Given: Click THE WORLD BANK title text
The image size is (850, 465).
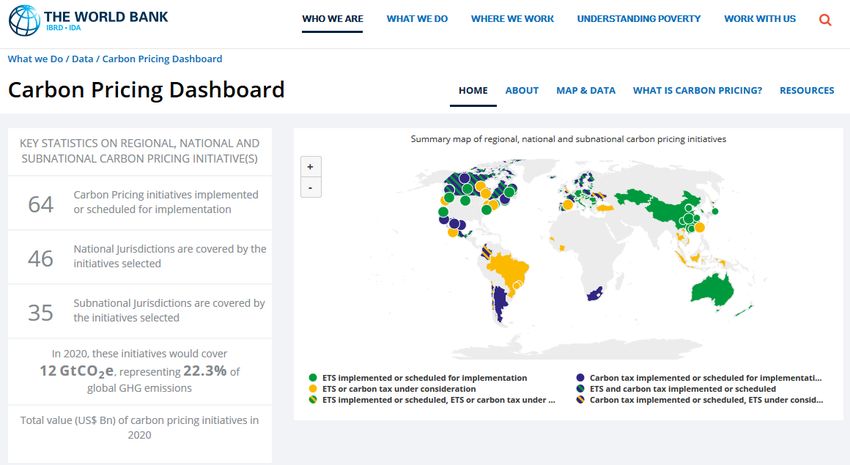Looking at the screenshot, I should tap(106, 17).
